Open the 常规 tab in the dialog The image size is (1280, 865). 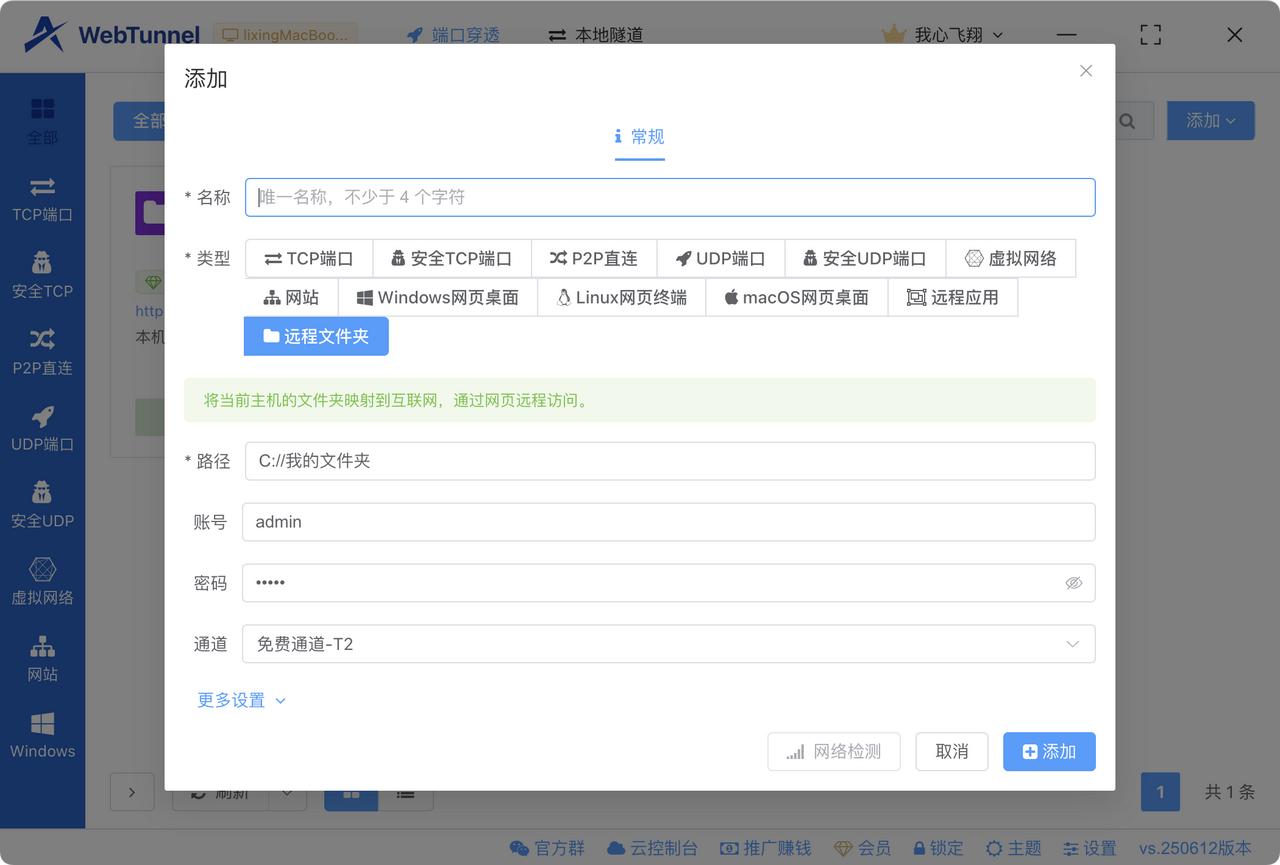(x=639, y=138)
